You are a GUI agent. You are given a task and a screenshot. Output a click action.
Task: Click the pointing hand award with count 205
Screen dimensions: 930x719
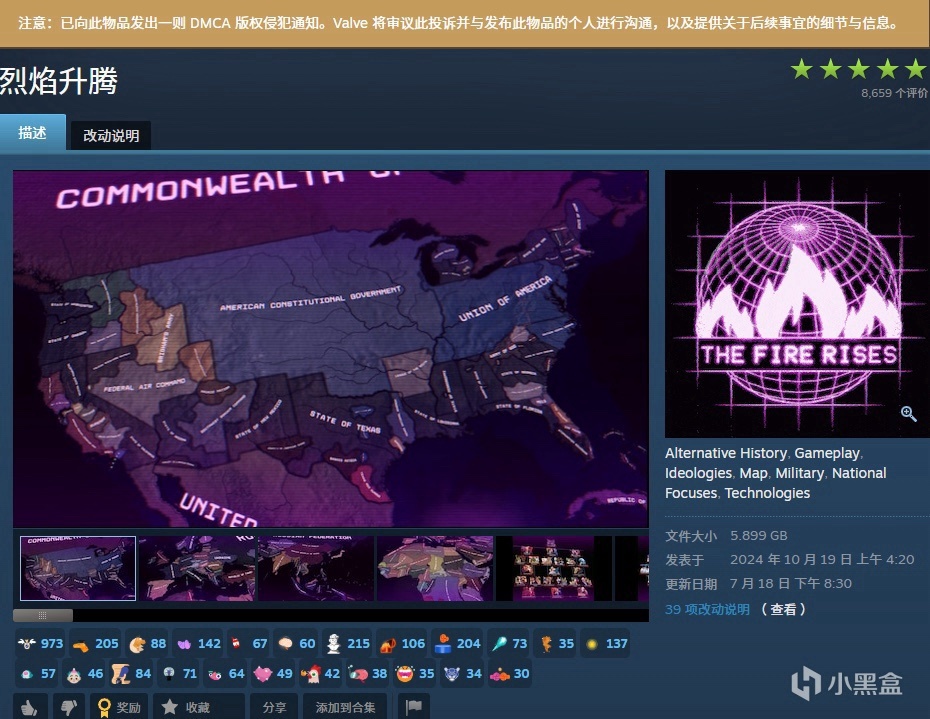coord(95,644)
